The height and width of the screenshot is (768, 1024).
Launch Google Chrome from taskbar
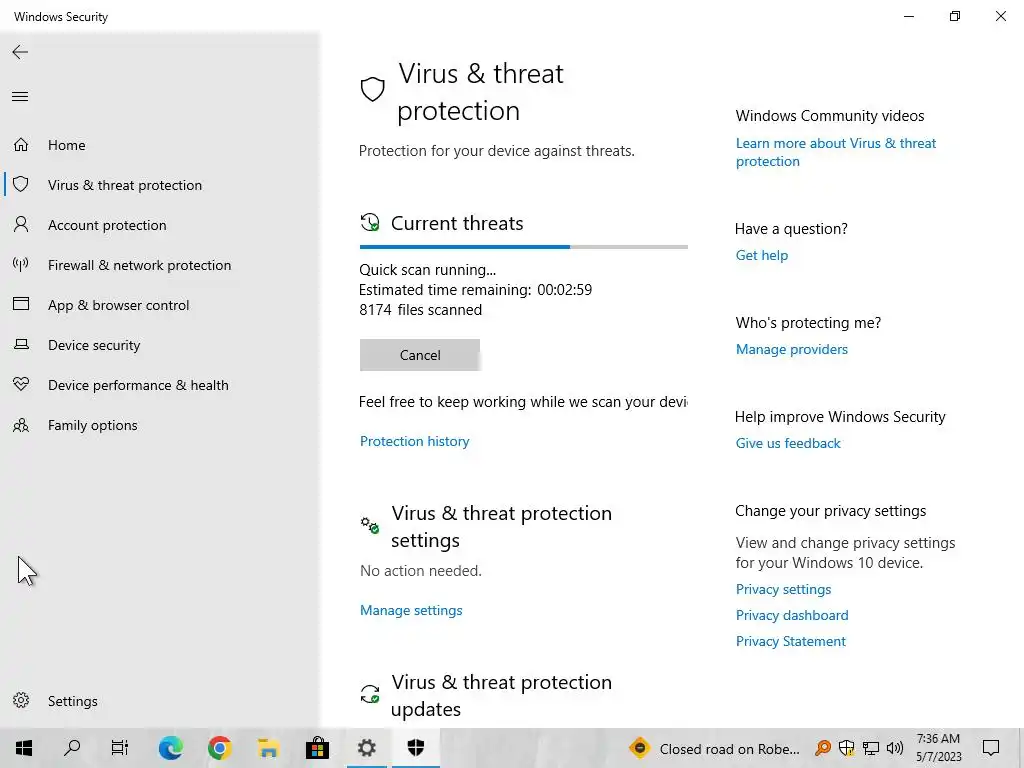coord(219,748)
